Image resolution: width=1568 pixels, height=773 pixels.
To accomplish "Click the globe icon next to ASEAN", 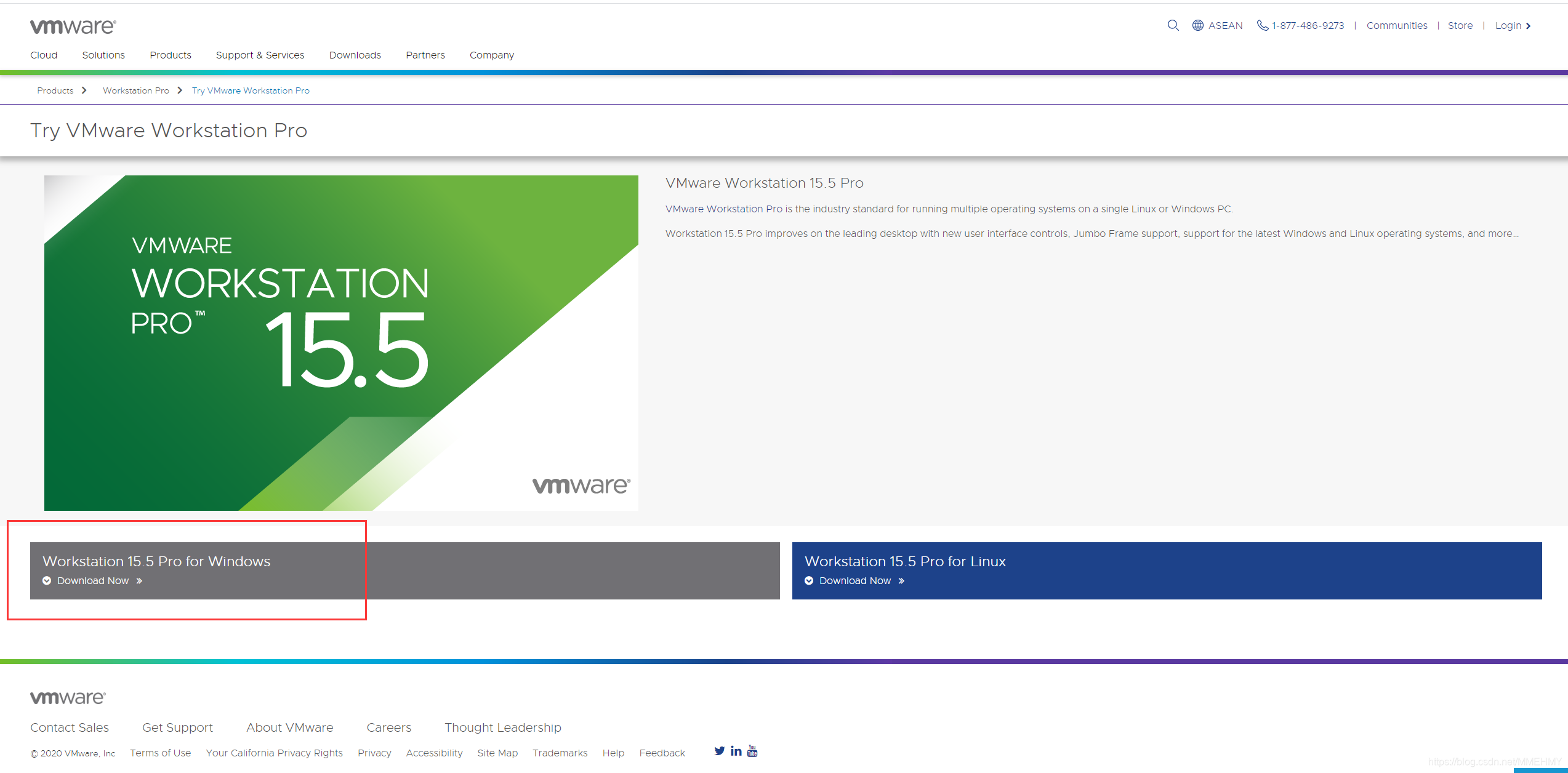I will [1197, 25].
